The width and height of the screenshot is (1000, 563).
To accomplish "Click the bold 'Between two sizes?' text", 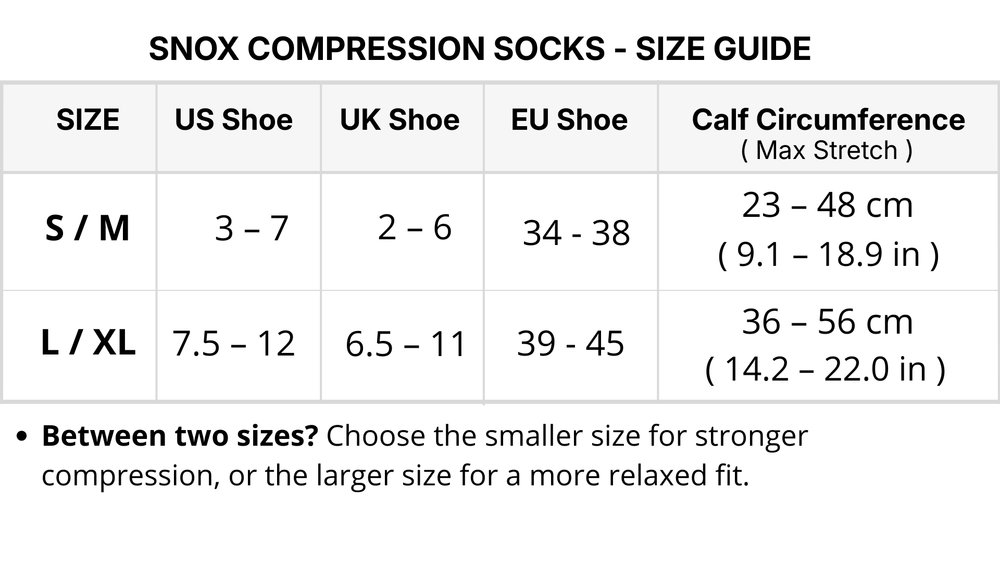I will 179,437.
